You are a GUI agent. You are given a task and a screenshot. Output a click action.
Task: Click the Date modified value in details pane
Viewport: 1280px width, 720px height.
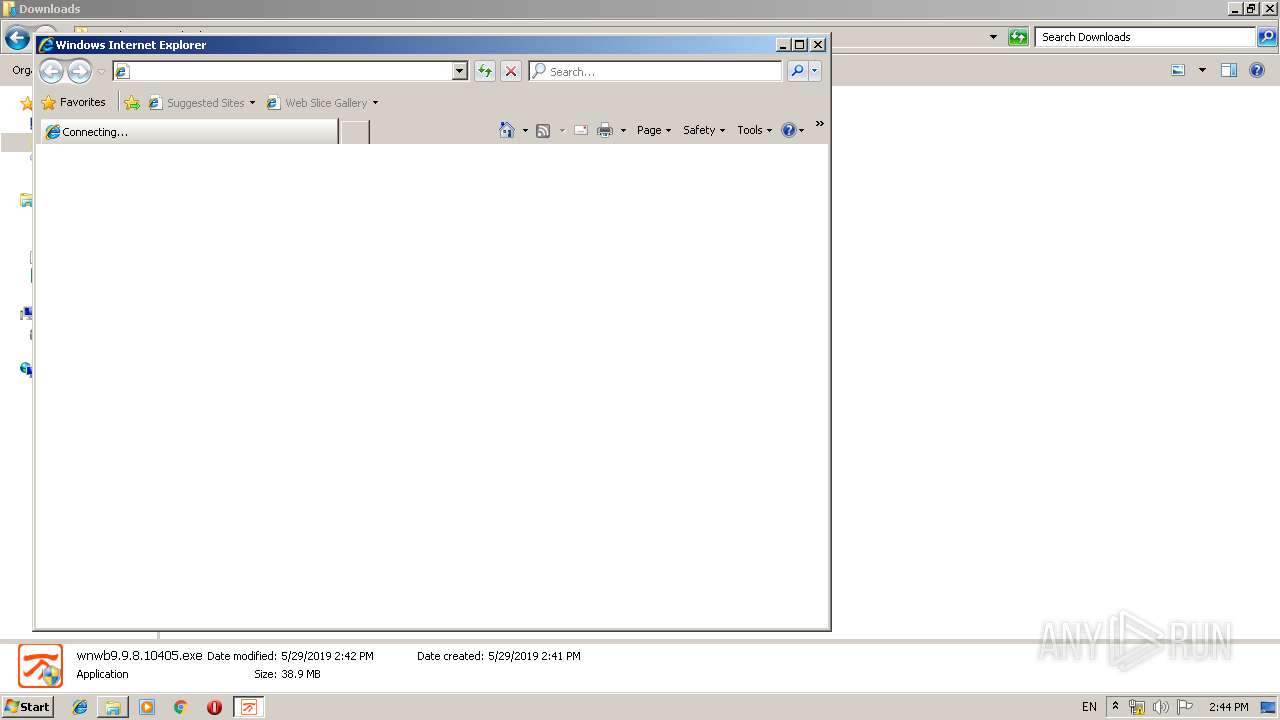(327, 656)
